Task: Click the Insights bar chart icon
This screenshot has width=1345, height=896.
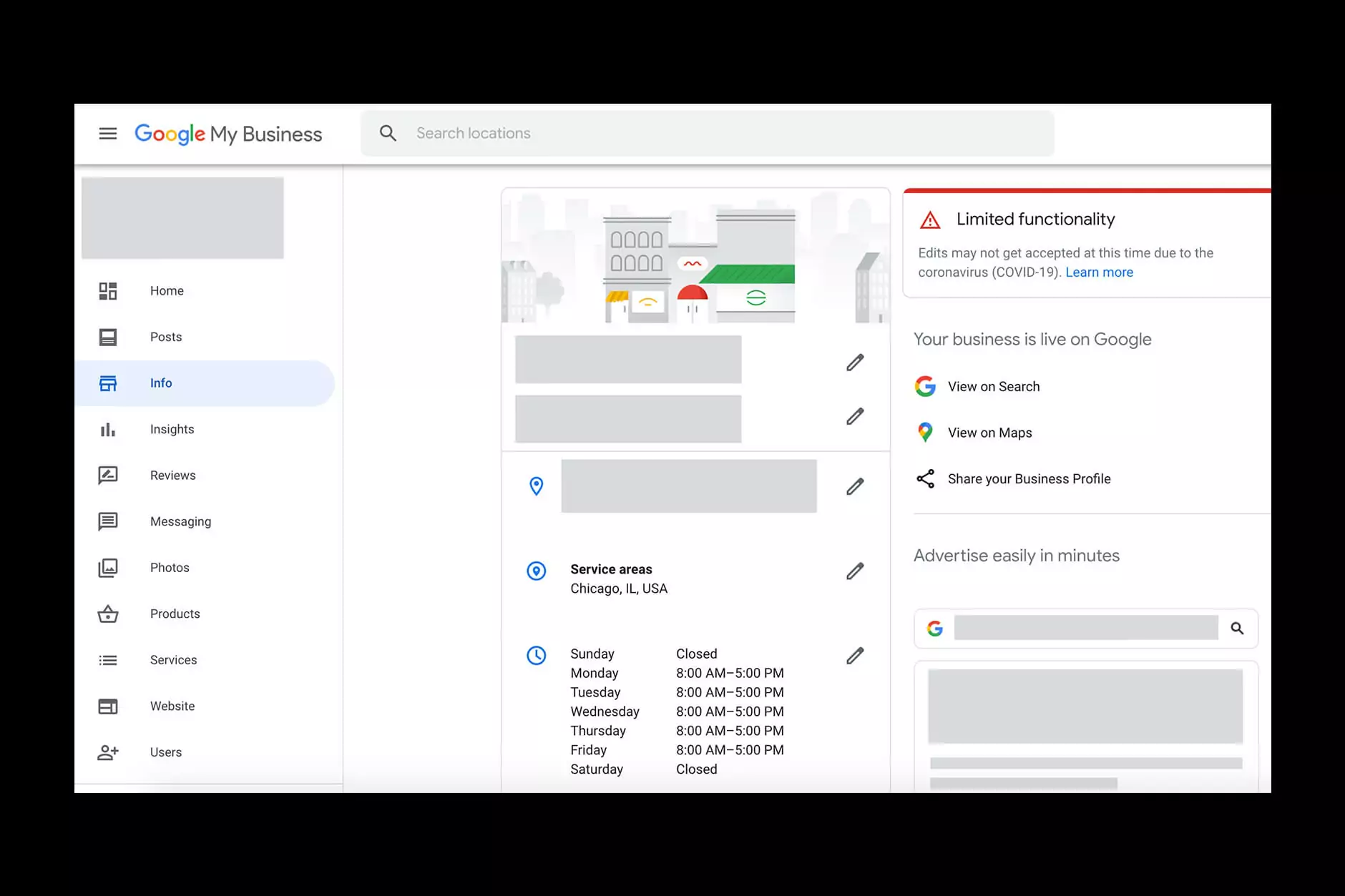Action: point(108,429)
